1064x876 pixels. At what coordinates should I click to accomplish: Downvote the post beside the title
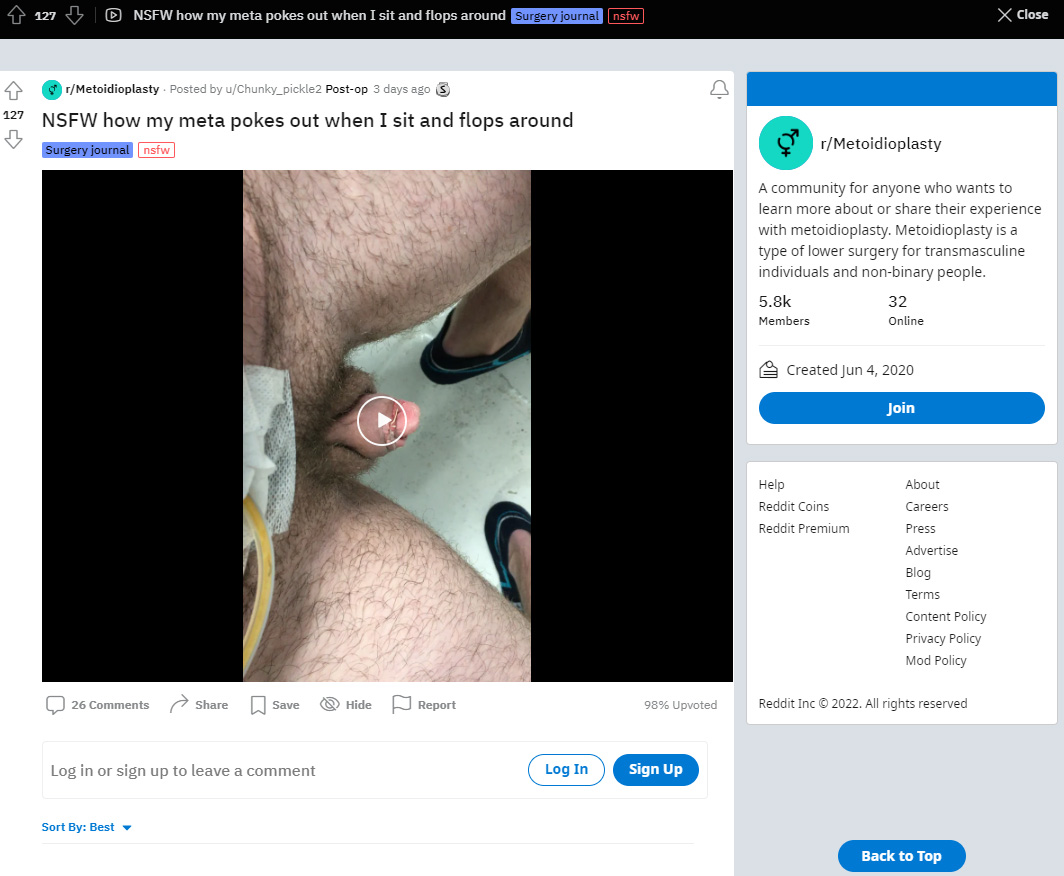(x=14, y=139)
